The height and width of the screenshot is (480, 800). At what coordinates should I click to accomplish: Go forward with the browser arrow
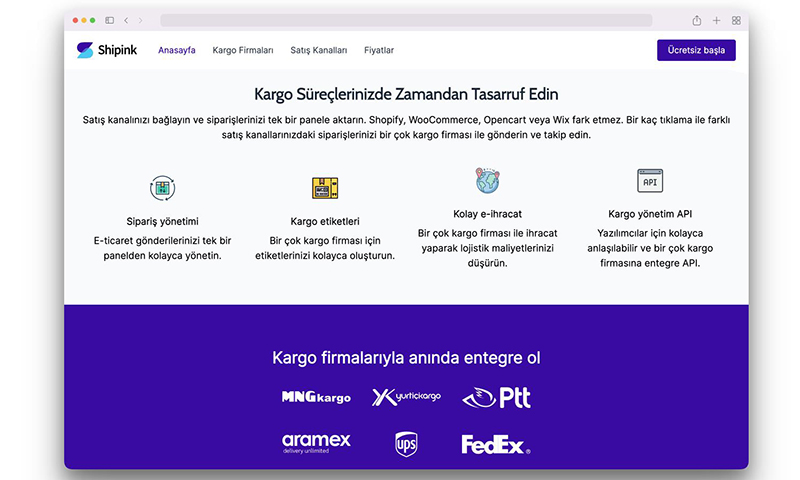pyautogui.click(x=140, y=20)
